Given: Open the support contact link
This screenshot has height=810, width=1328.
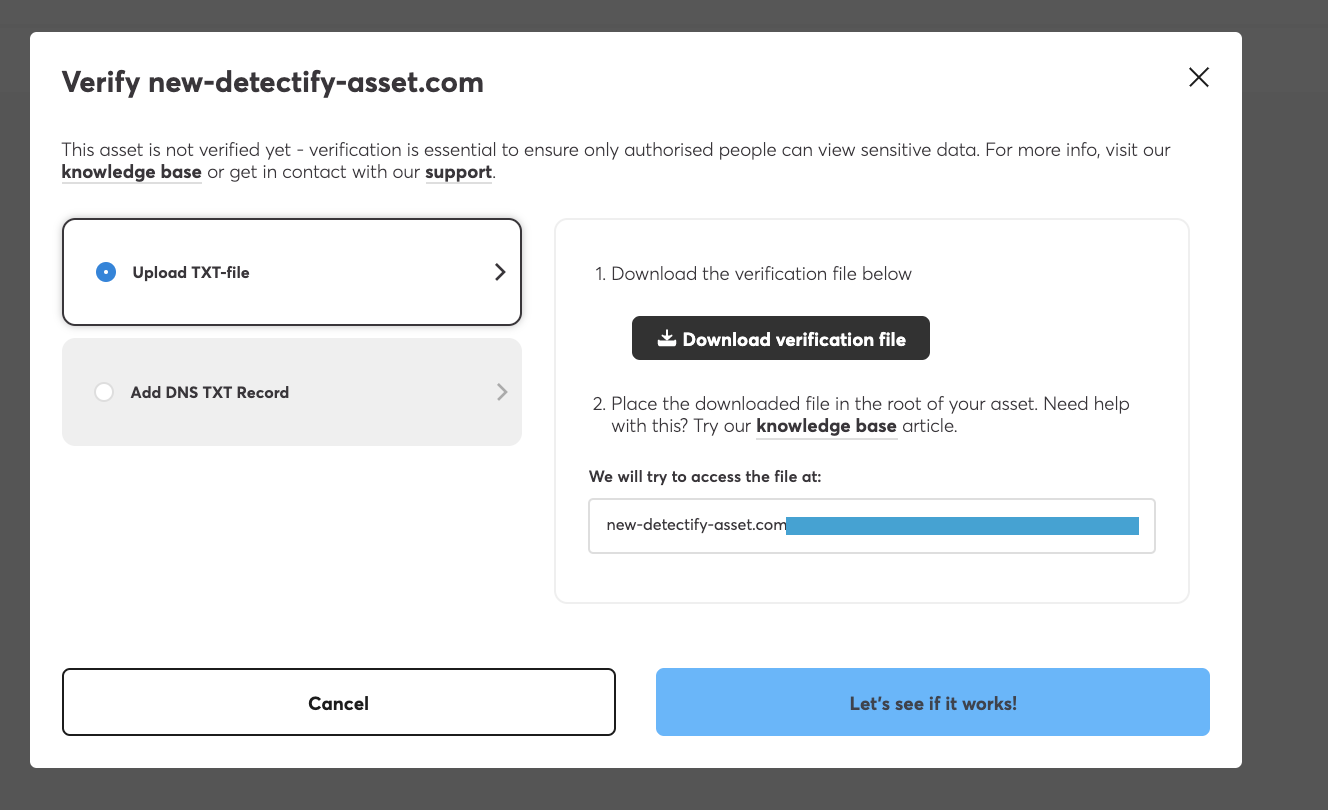Looking at the screenshot, I should pyautogui.click(x=458, y=172).
